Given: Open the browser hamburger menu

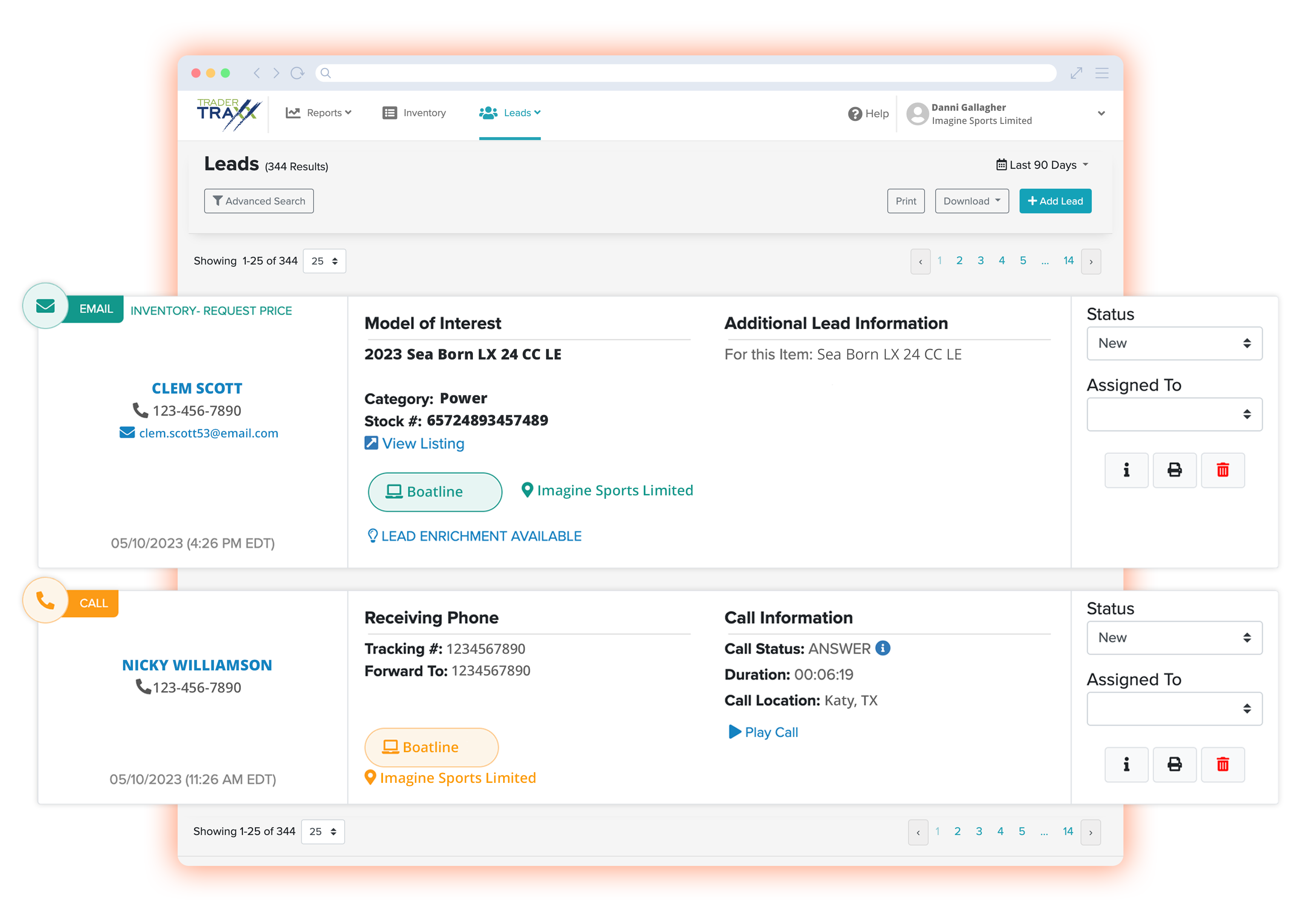Looking at the screenshot, I should coord(1102,73).
